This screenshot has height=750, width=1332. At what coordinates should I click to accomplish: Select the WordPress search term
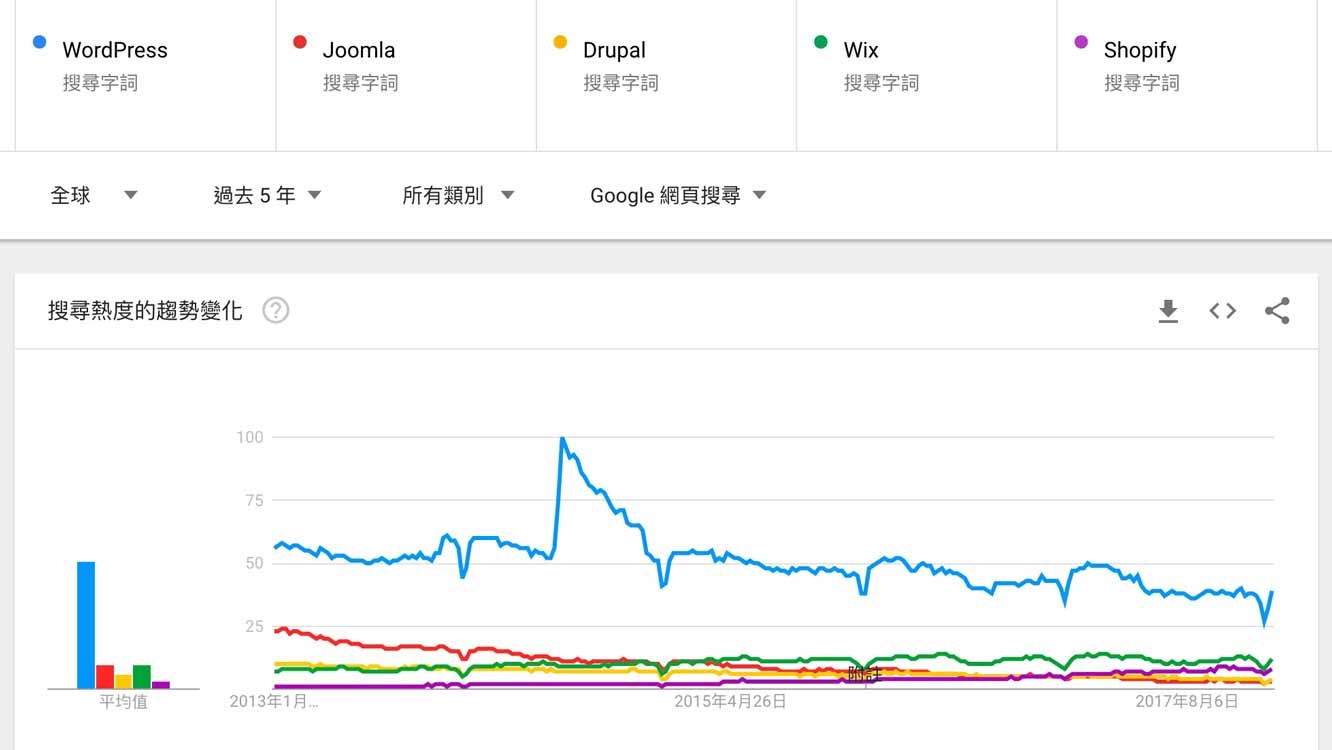[x=115, y=50]
